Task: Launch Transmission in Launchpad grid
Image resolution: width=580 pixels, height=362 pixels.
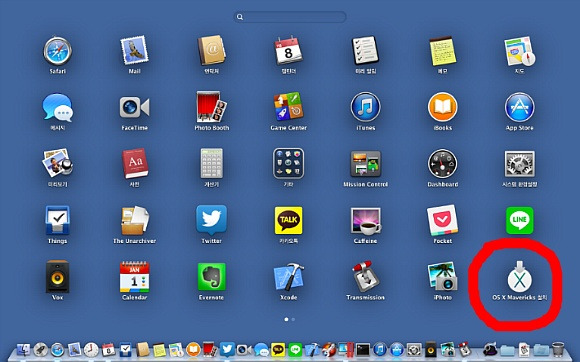Action: (x=365, y=277)
